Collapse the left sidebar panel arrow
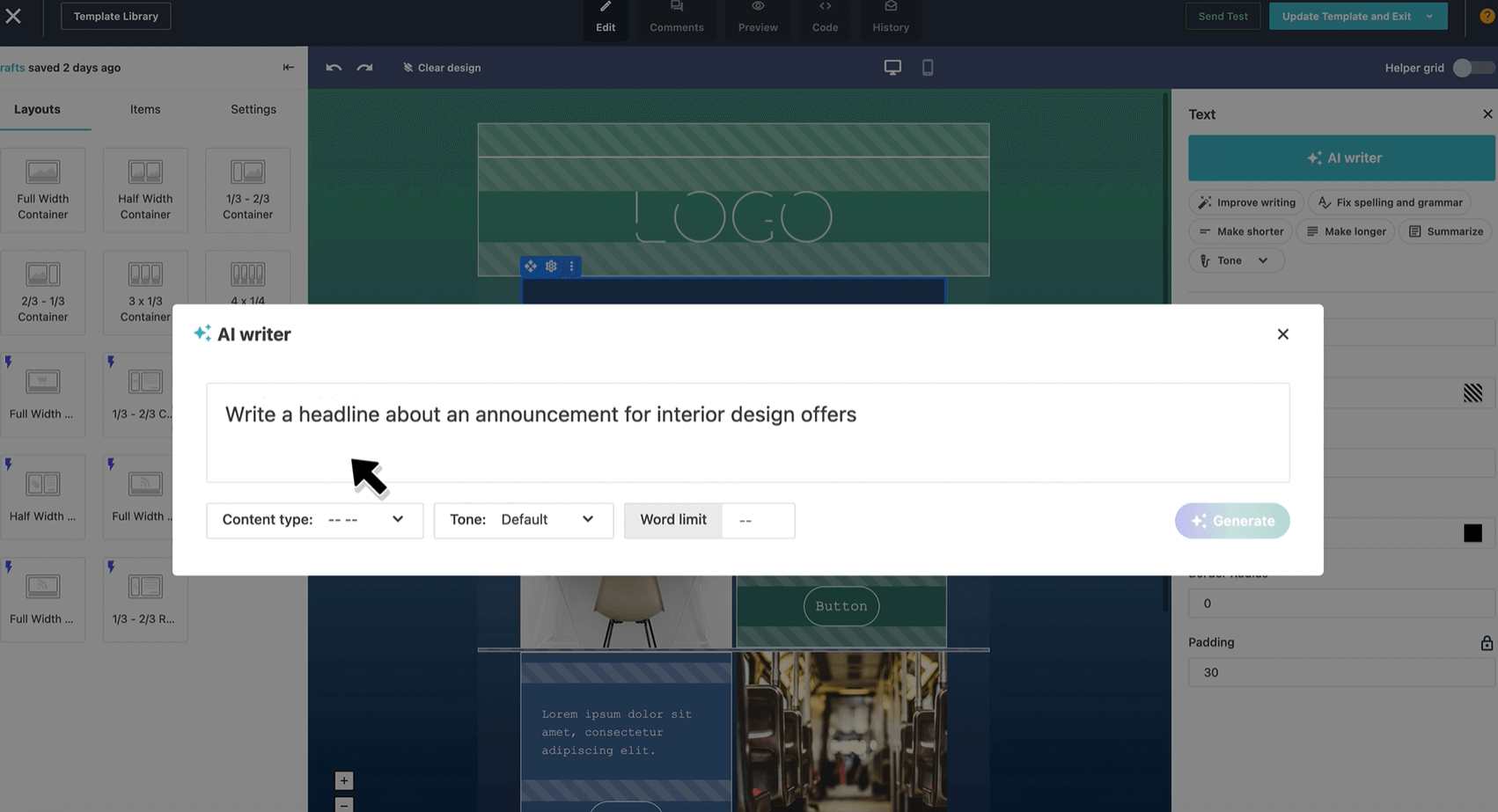 pyautogui.click(x=289, y=68)
